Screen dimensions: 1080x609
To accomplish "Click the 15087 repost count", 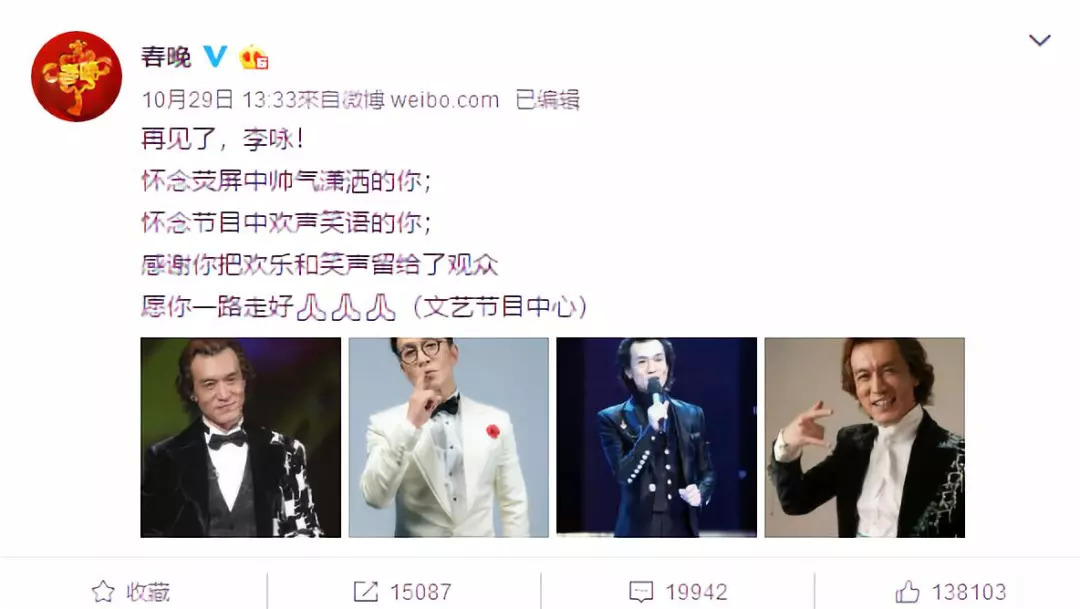I will click(421, 591).
